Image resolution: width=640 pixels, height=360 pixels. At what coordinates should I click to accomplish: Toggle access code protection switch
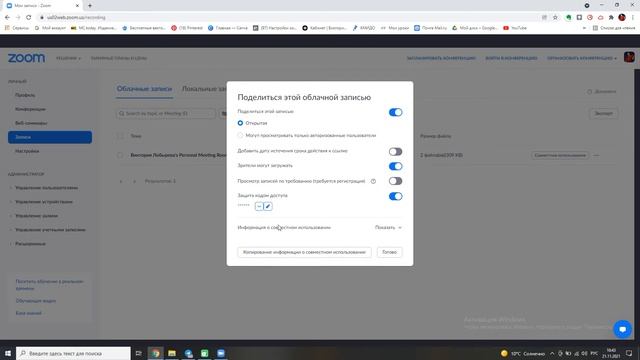click(395, 196)
